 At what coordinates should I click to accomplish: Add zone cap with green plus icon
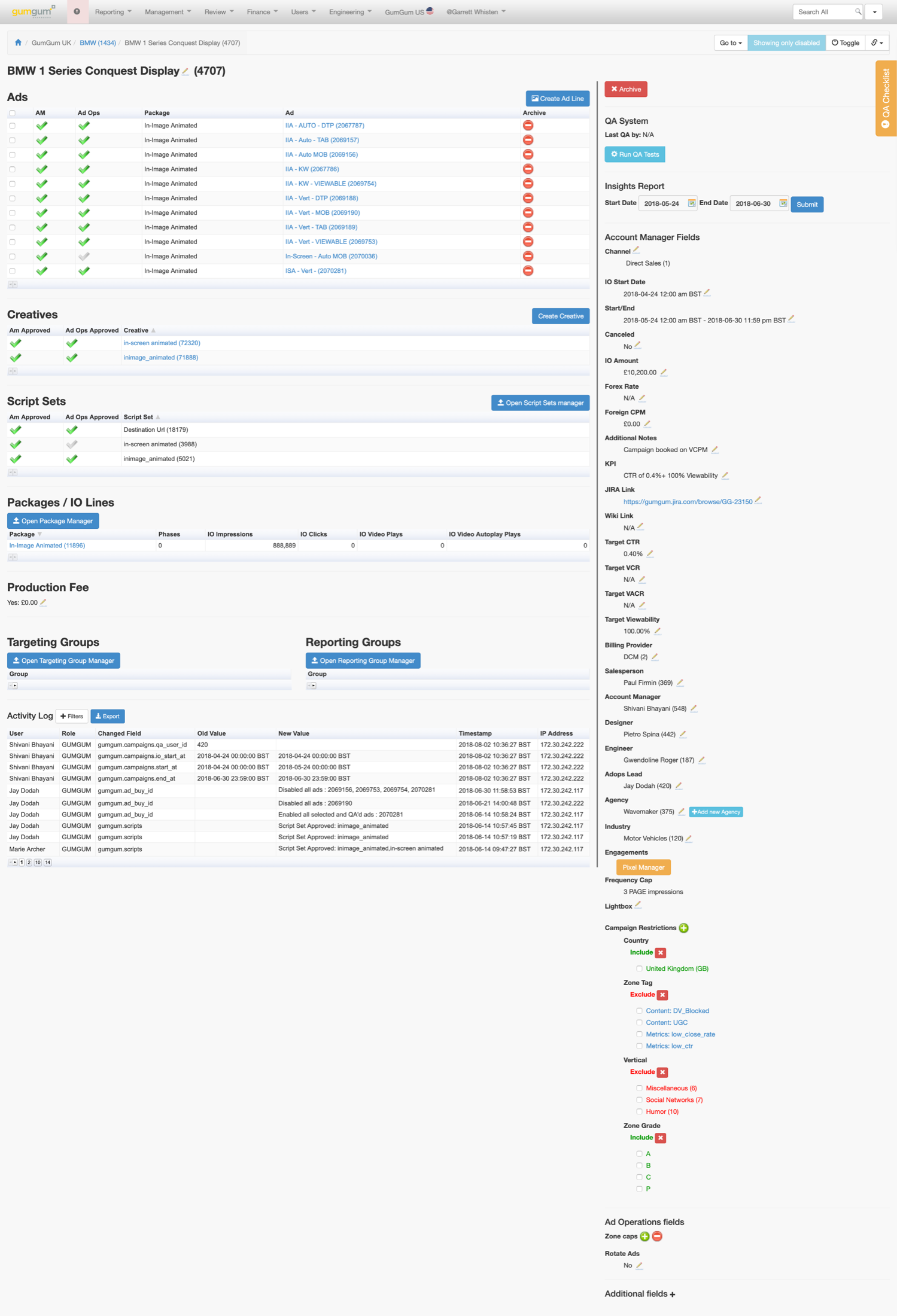click(x=644, y=1236)
